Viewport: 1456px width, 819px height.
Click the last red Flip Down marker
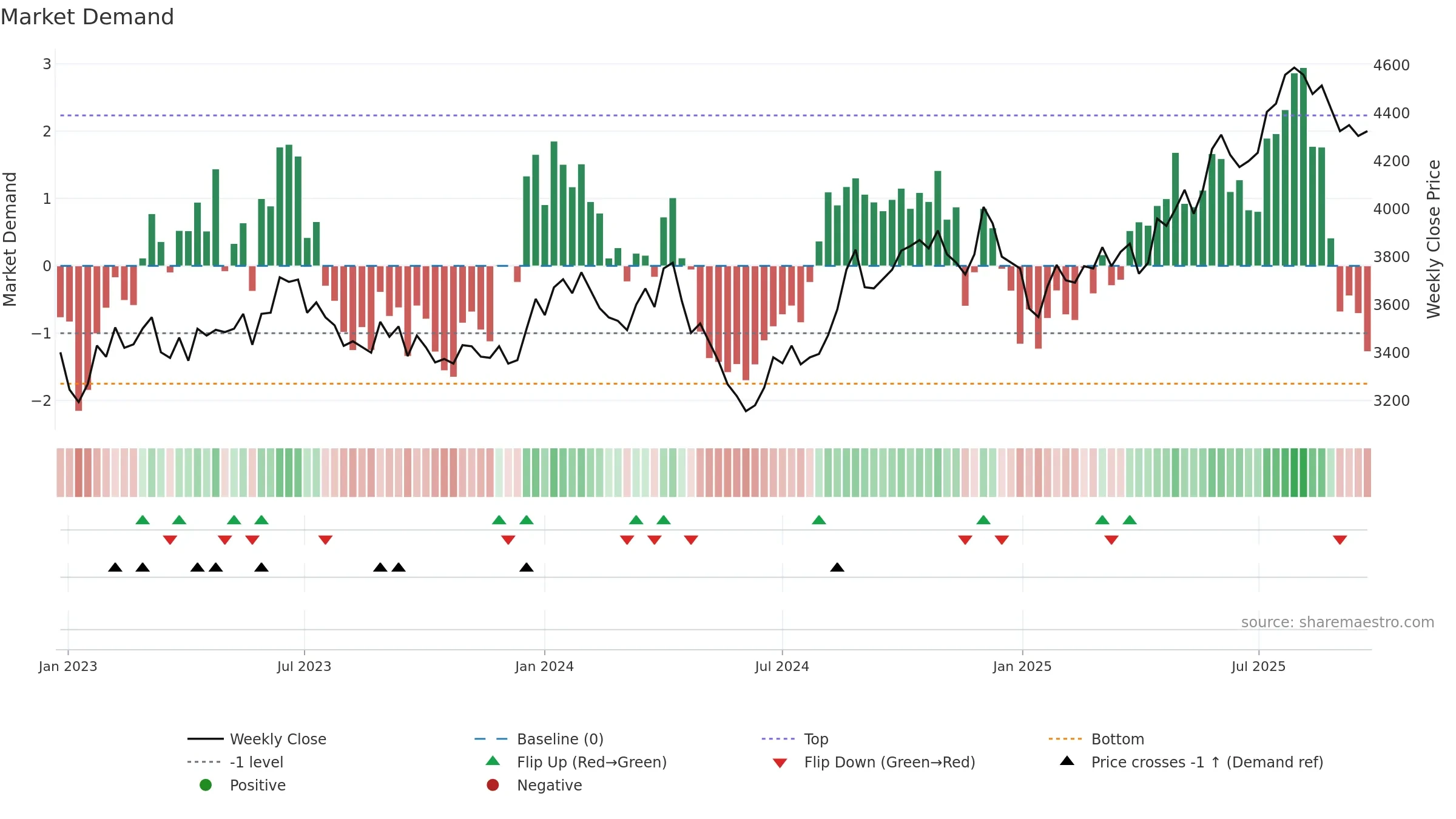pos(1340,540)
